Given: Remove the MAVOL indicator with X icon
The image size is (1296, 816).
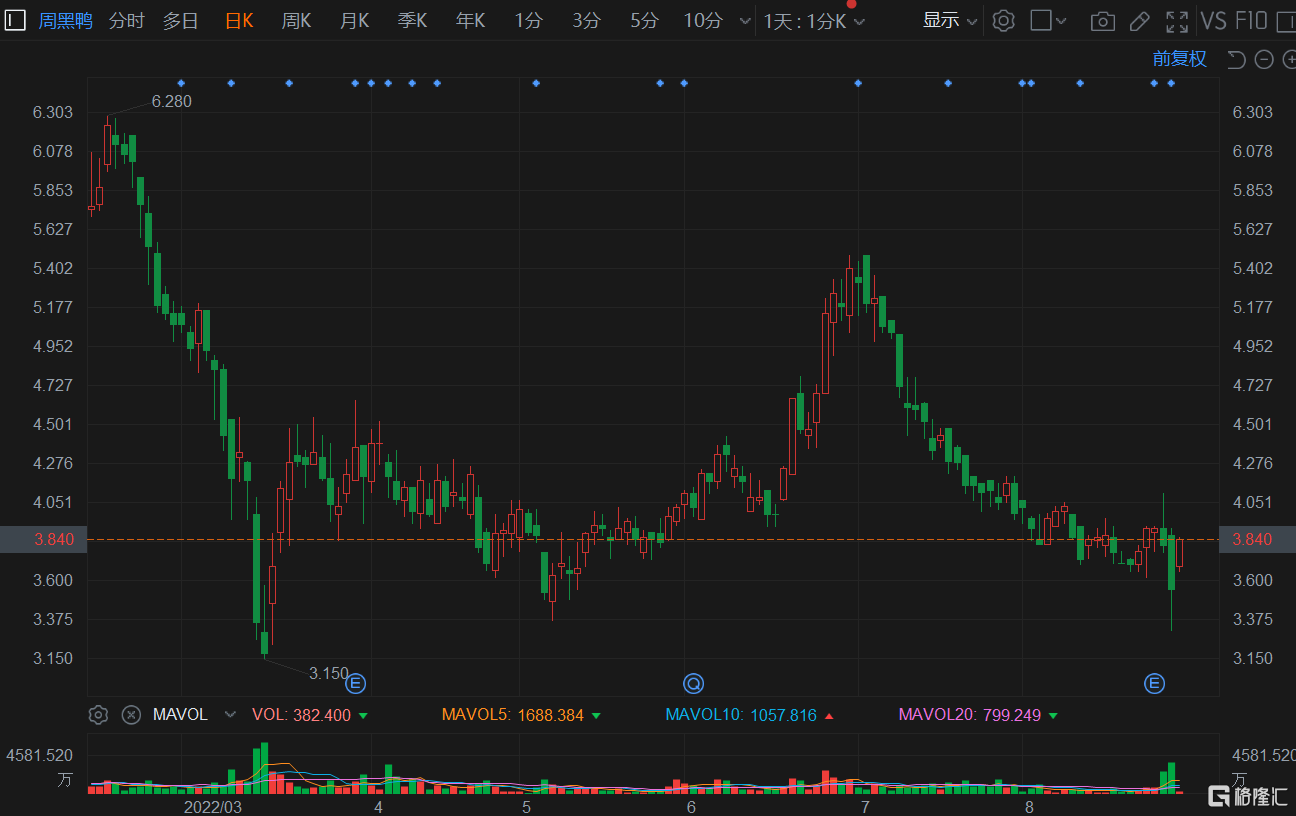Looking at the screenshot, I should click(x=131, y=715).
